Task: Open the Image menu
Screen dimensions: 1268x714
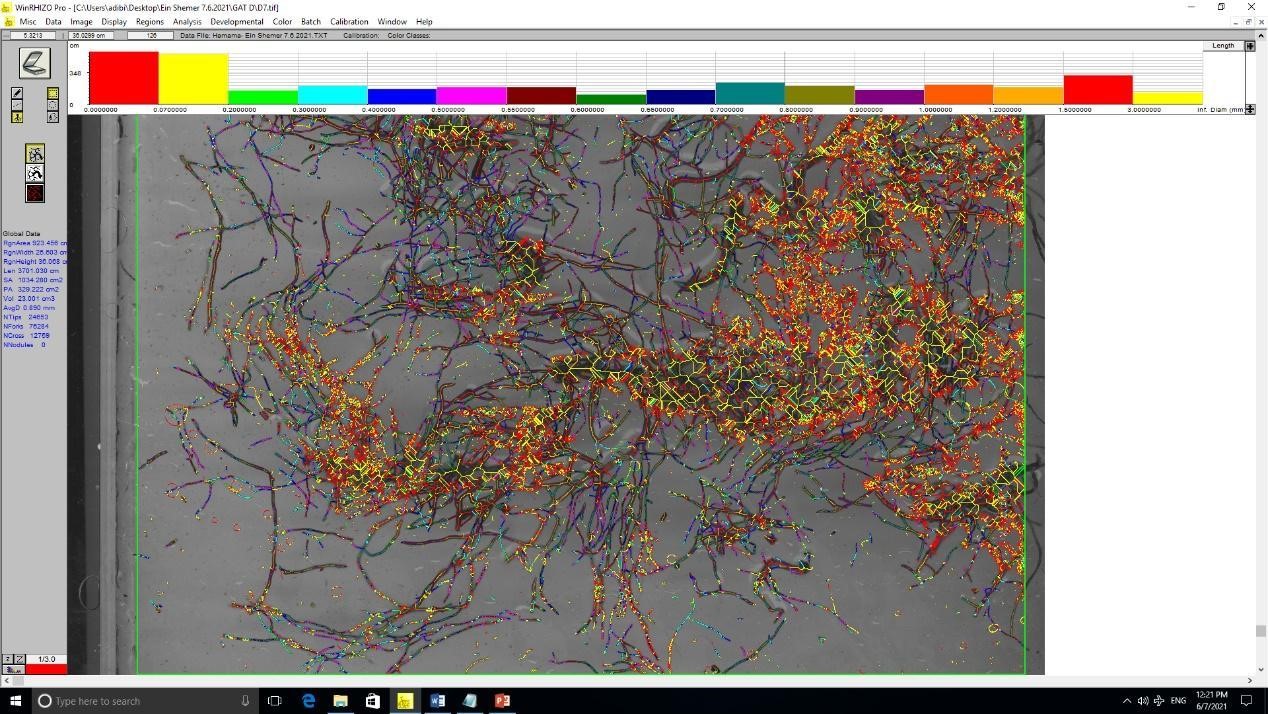Action: [81, 21]
